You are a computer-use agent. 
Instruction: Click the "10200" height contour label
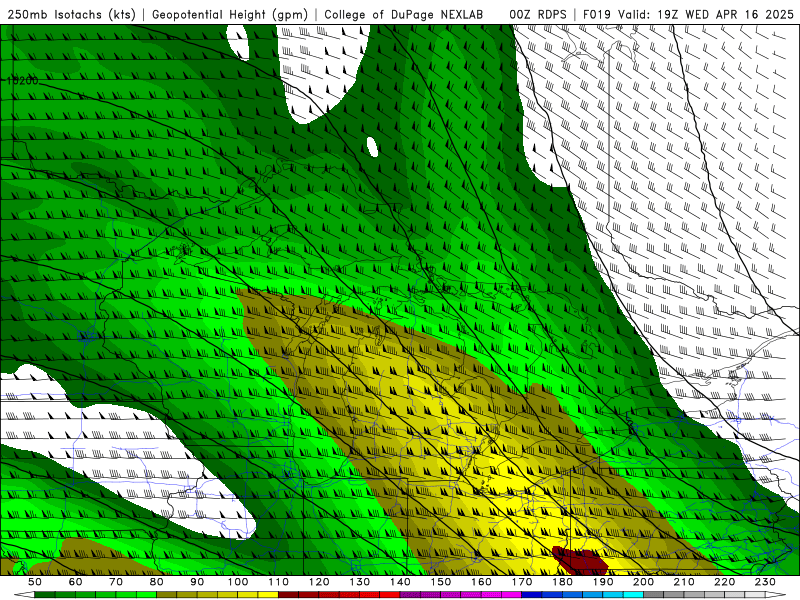pos(22,81)
